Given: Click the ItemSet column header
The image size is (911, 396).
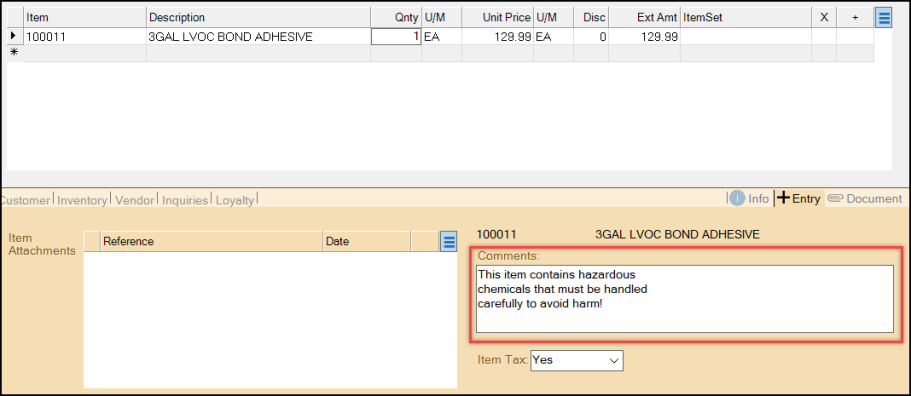Looking at the screenshot, I should 745,17.
